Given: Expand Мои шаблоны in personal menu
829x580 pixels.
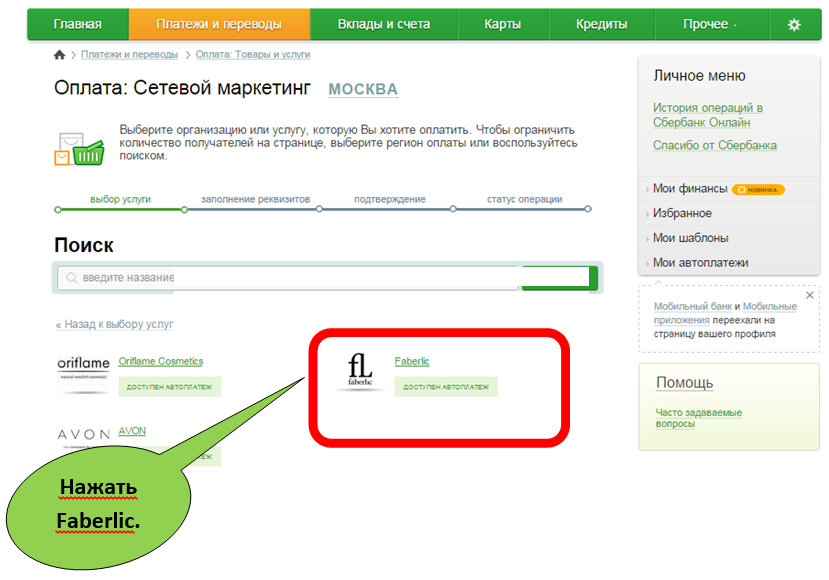Looking at the screenshot, I should (690, 238).
